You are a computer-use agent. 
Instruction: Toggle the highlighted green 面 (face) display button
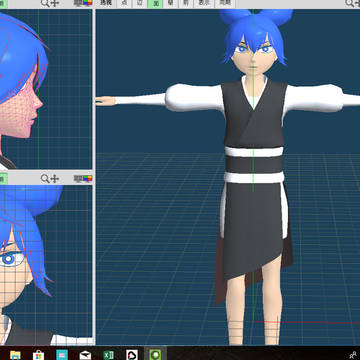tap(155, 3)
